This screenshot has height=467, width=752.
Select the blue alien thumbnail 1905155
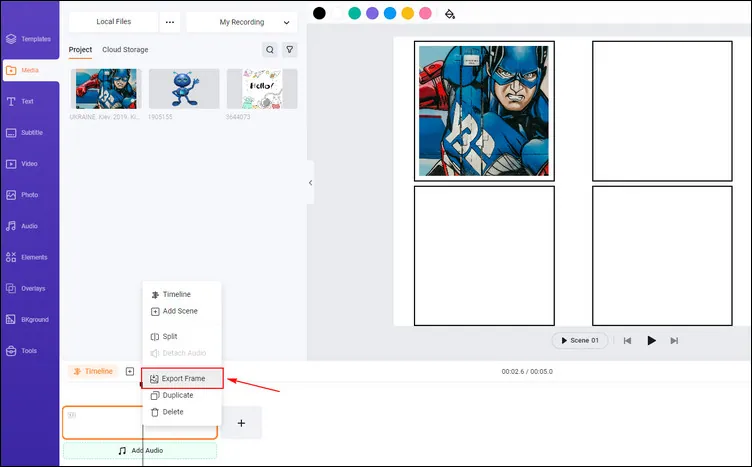[x=184, y=89]
